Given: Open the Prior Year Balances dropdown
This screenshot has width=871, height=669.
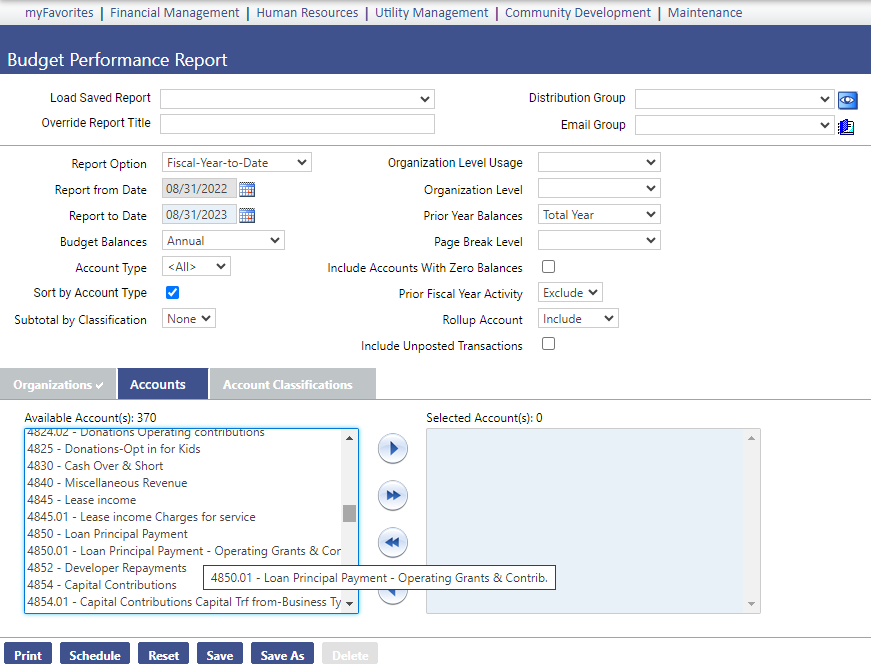Looking at the screenshot, I should [x=599, y=214].
